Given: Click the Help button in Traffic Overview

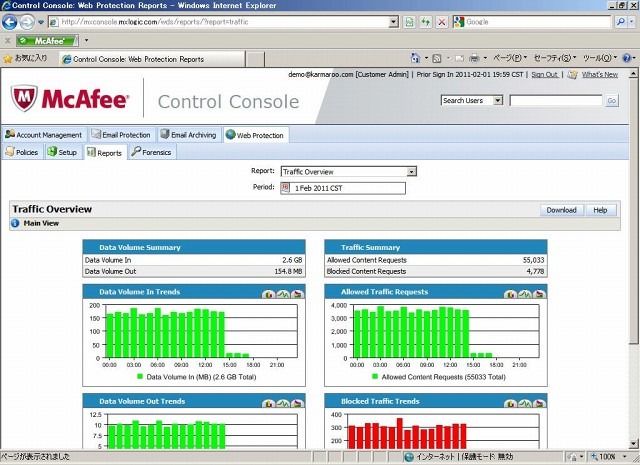Looking at the screenshot, I should tap(600, 210).
